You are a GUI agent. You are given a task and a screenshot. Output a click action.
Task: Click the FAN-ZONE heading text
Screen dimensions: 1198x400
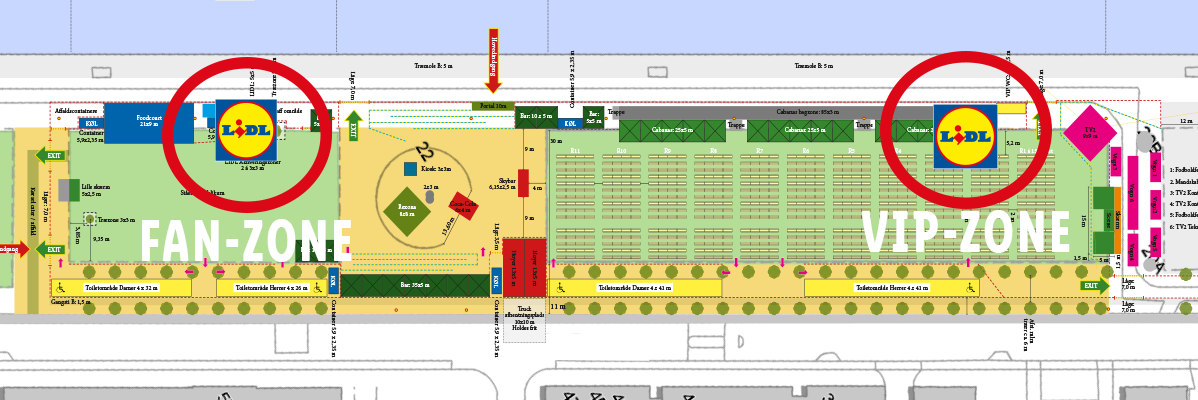pyautogui.click(x=247, y=241)
